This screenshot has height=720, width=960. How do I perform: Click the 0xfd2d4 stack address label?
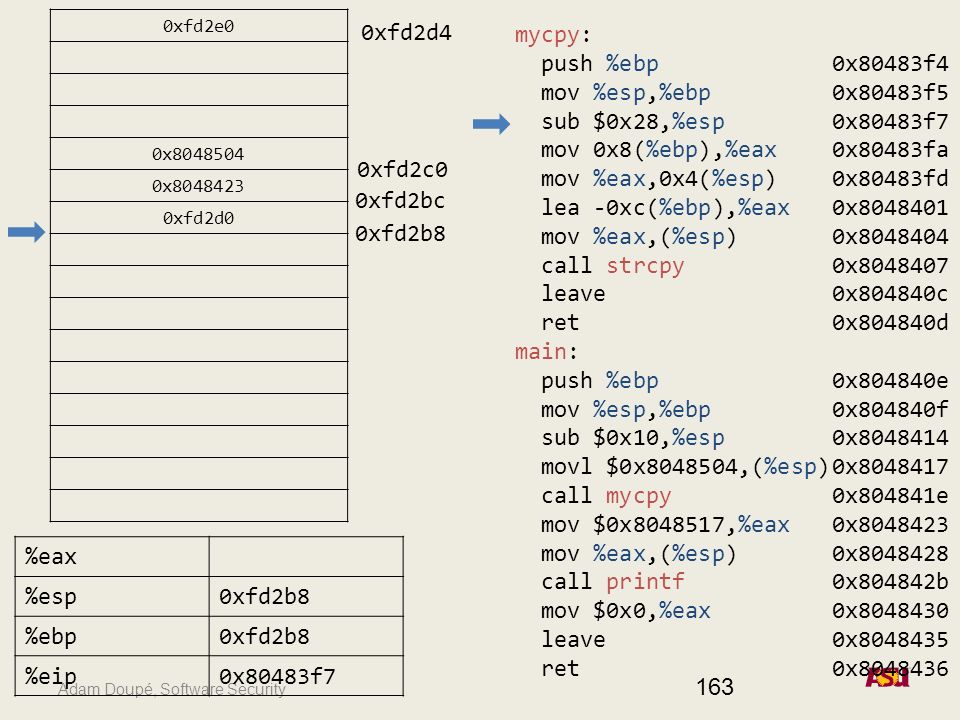(406, 32)
